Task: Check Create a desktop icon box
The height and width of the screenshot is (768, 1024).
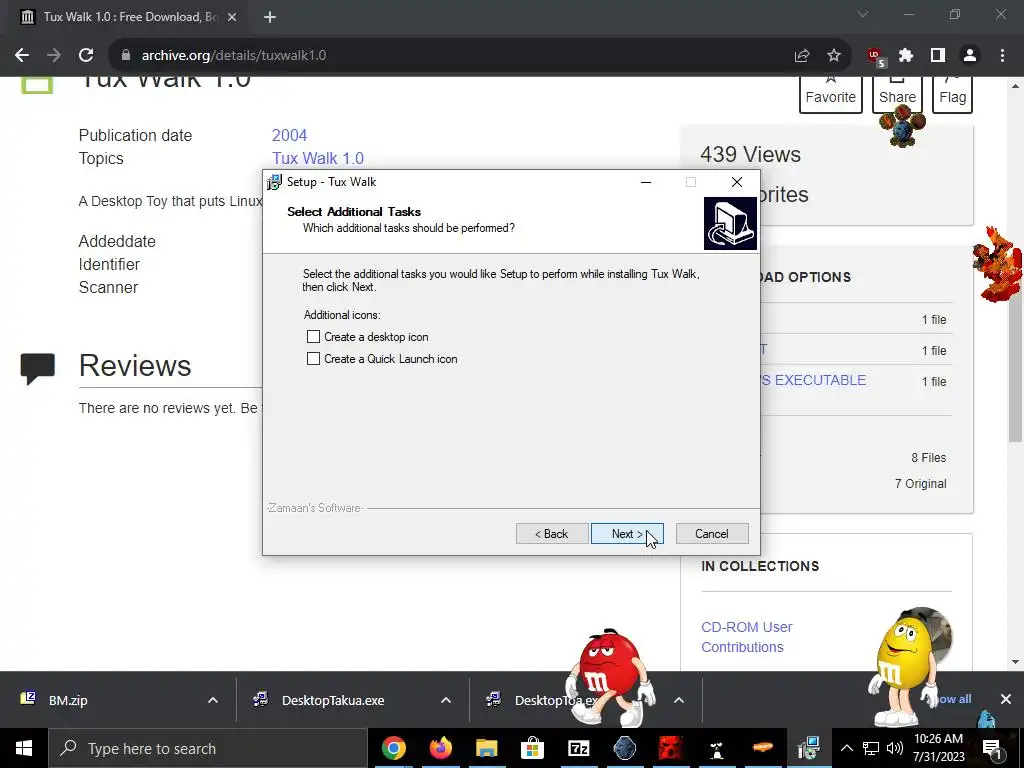Action: pyautogui.click(x=313, y=337)
